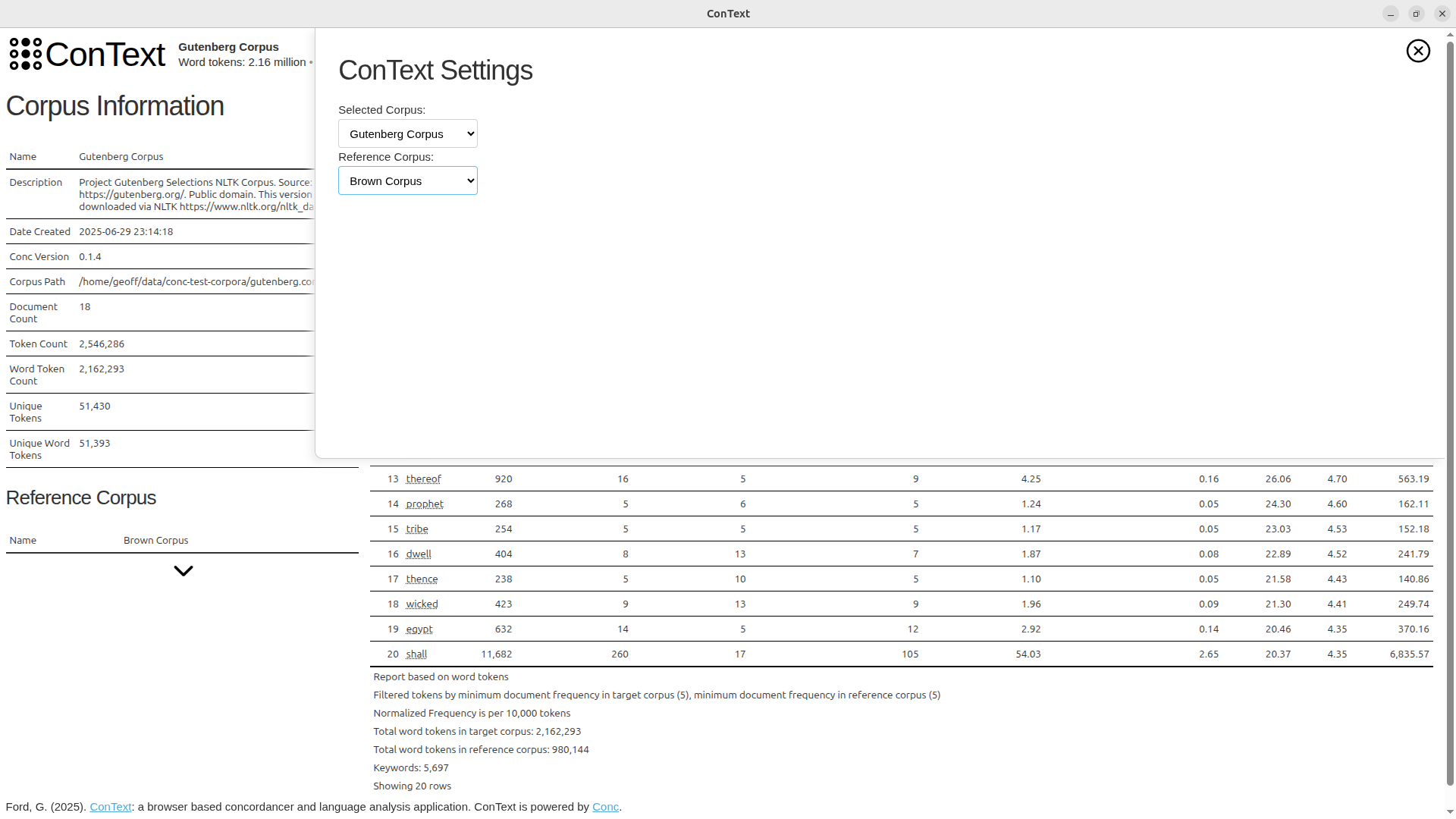
Task: Click the word link 'thereof'
Action: (424, 479)
